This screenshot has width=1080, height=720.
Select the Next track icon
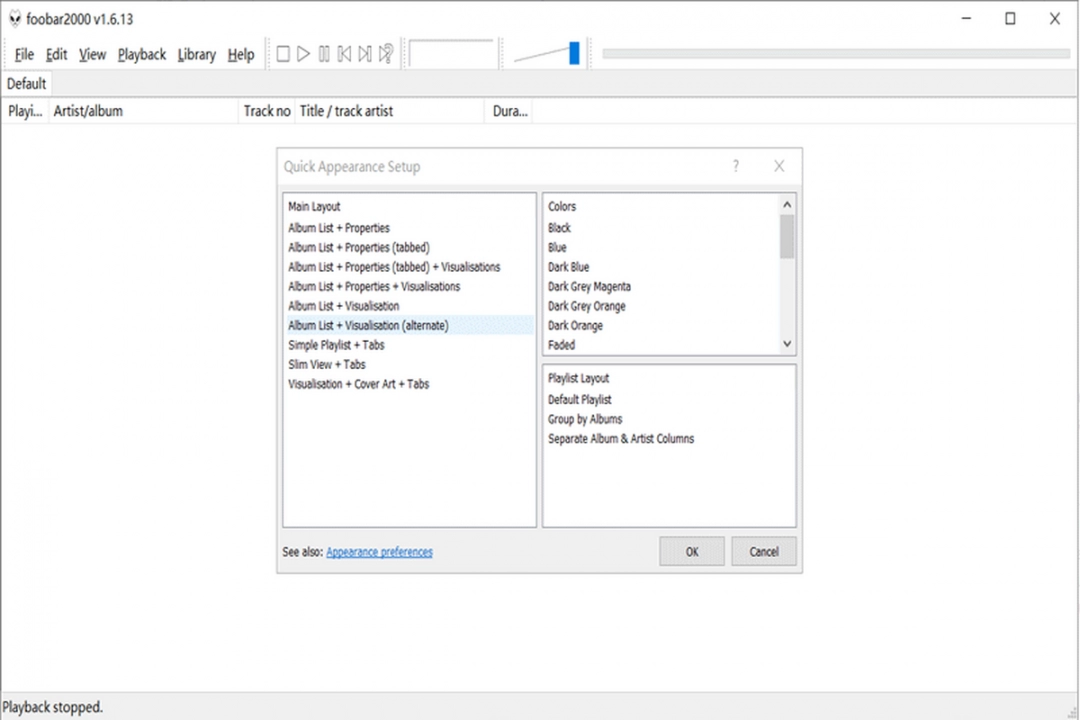364,54
